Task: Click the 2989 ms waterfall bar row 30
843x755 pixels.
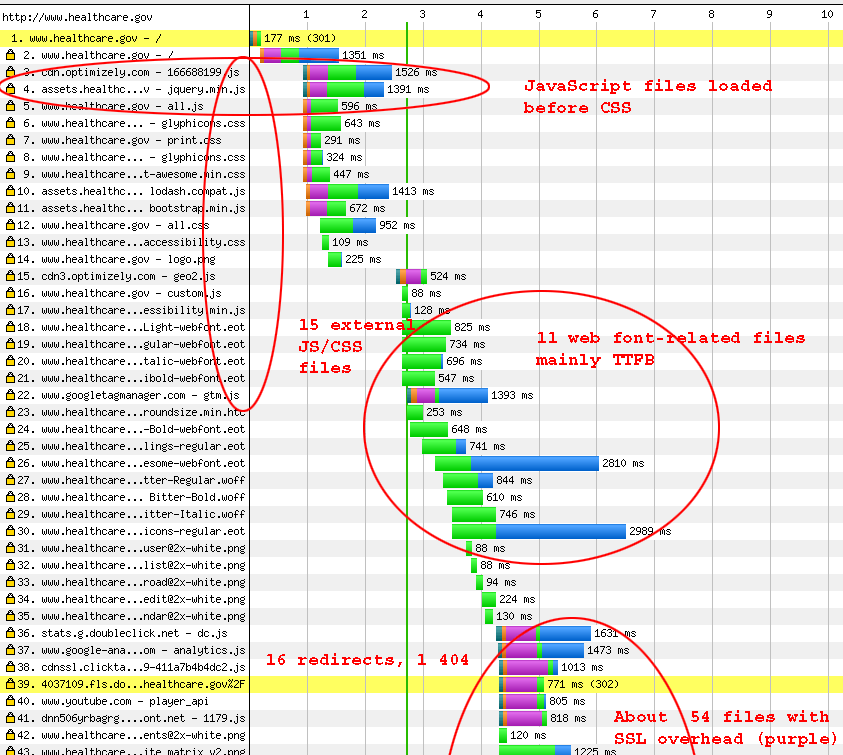Action: [x=539, y=531]
